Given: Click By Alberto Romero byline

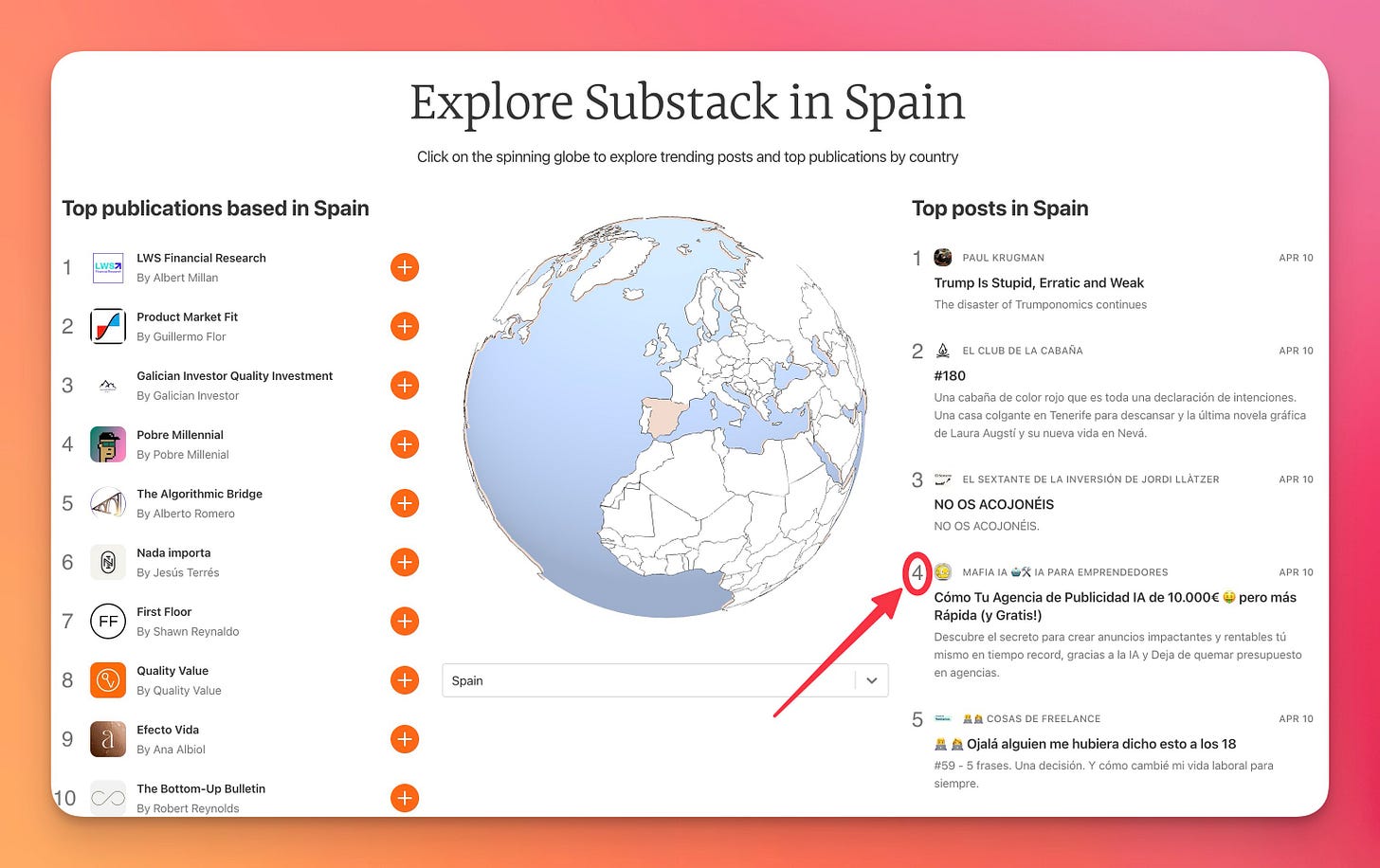Looking at the screenshot, I should pyautogui.click(x=186, y=514).
